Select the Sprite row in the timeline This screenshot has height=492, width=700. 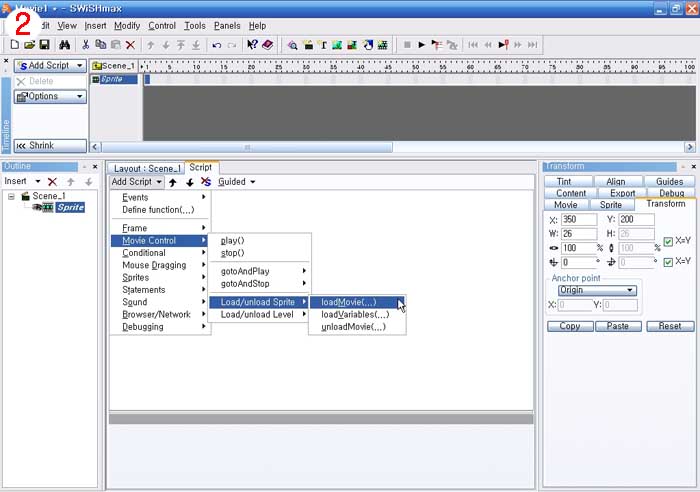(115, 79)
